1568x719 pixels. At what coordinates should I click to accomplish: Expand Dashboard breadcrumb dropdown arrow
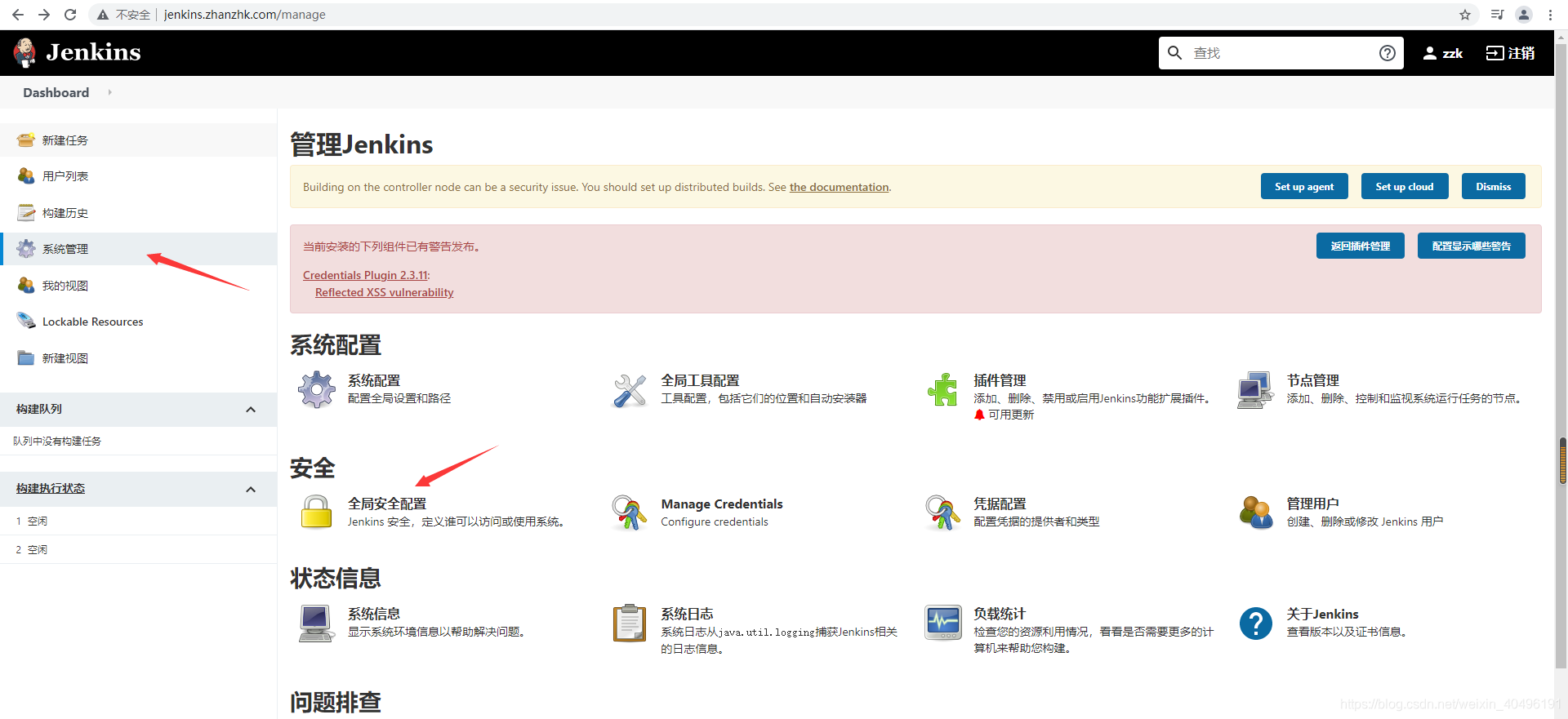coord(109,92)
